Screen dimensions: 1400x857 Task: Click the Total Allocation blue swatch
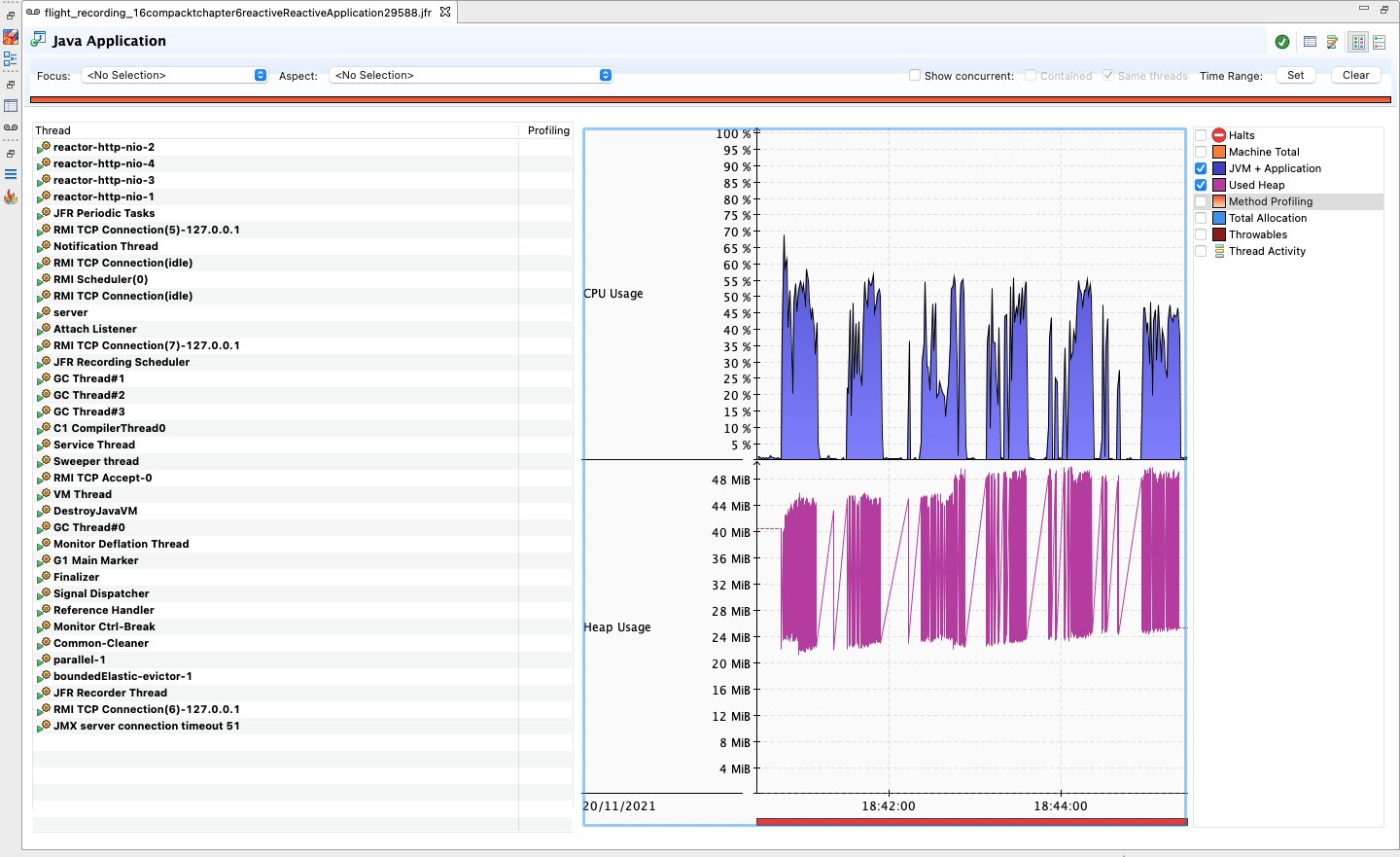tap(1219, 218)
